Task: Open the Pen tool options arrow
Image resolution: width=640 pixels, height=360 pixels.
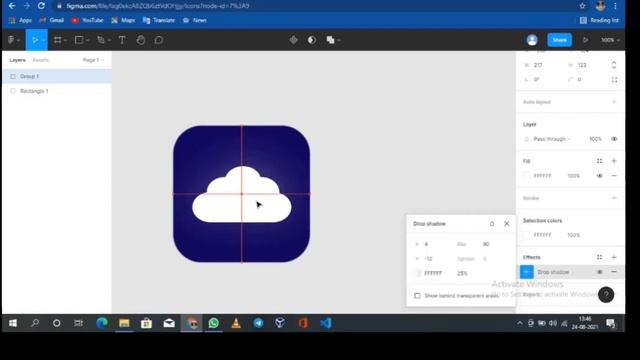Action: pyautogui.click(x=109, y=40)
